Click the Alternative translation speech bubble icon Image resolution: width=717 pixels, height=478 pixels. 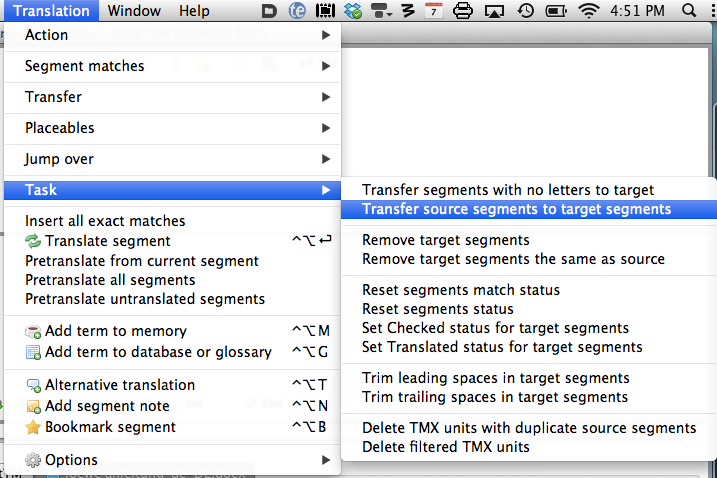point(33,385)
